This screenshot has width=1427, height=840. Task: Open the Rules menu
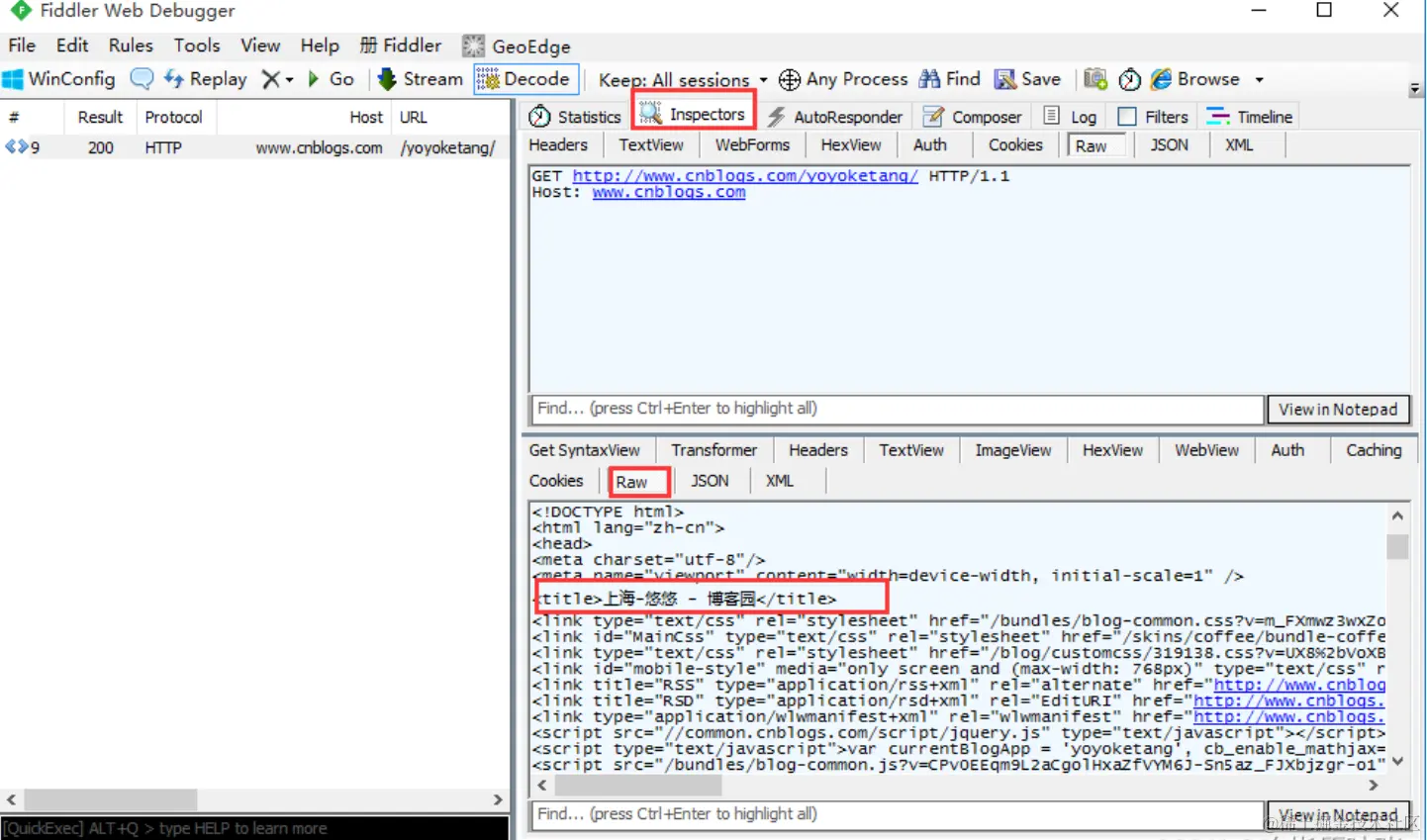(x=131, y=46)
